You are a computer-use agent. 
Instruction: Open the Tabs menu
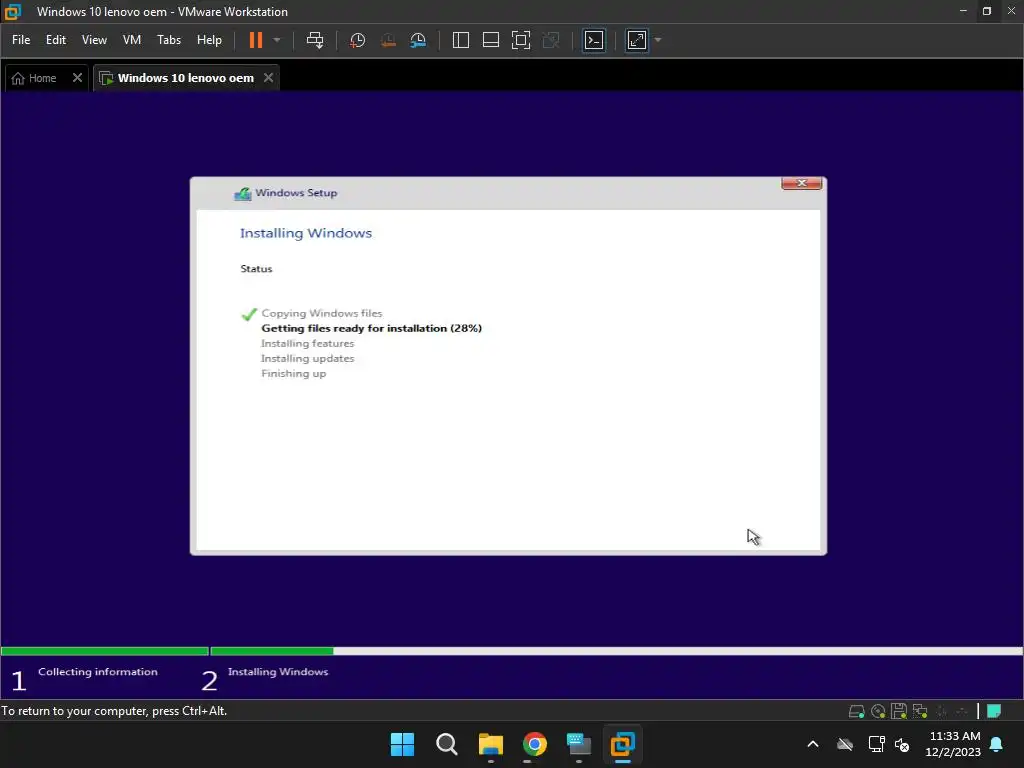tap(168, 40)
